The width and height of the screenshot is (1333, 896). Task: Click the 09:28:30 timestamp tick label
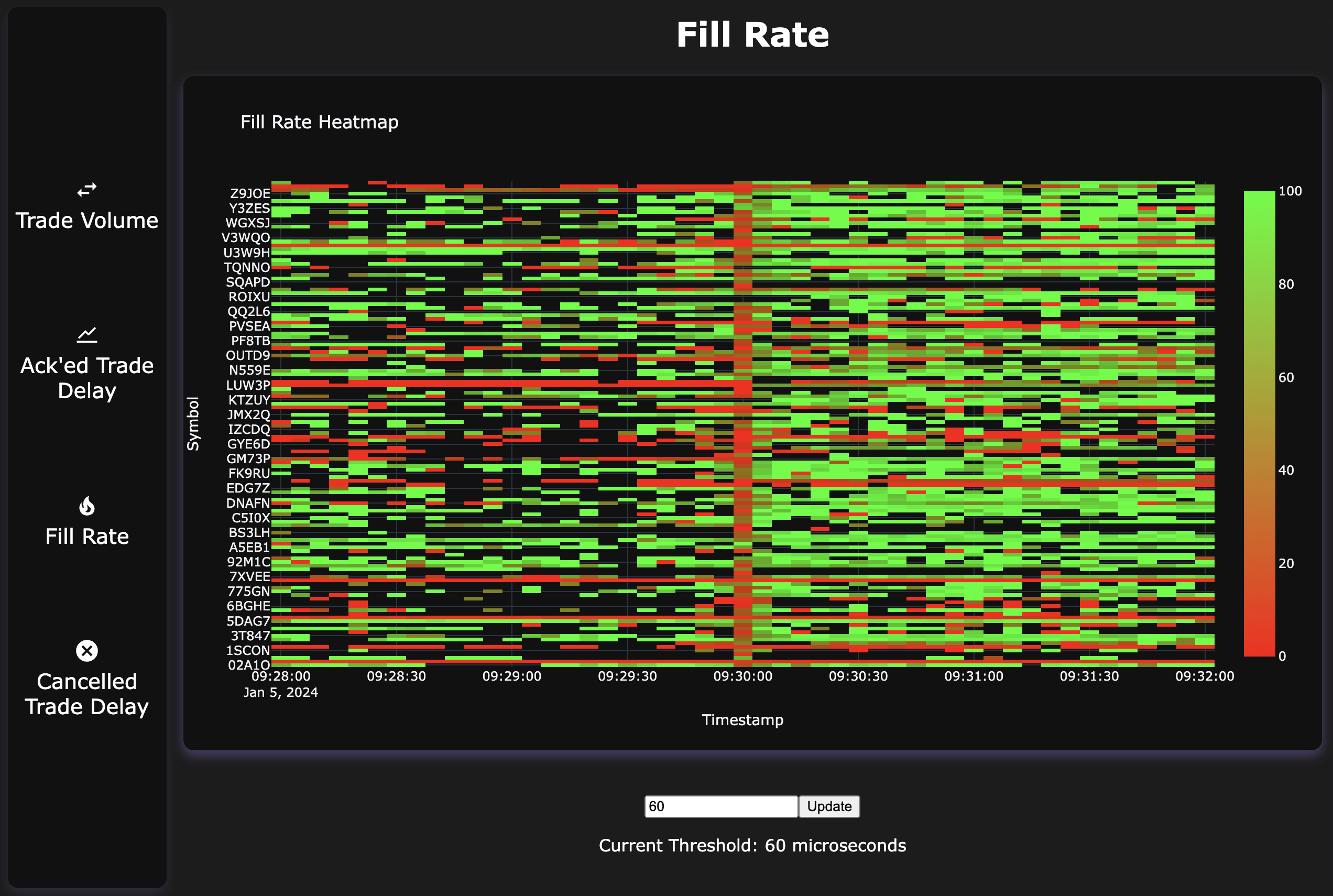click(x=396, y=676)
